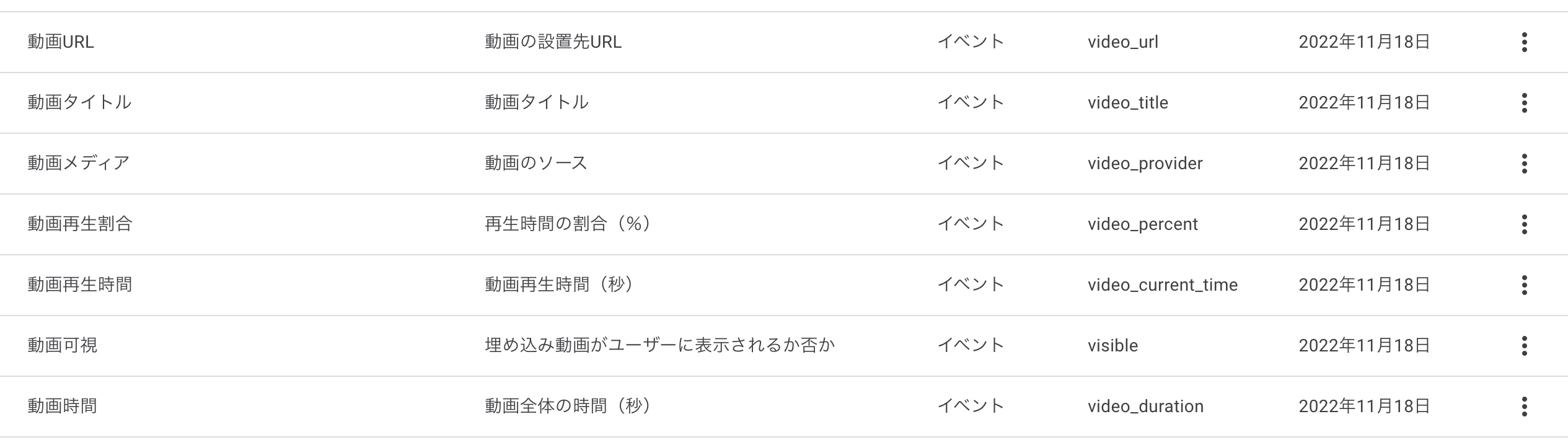The image size is (1568, 445).
Task: Open the 動画再生時間 custom dimension
Action: 80,285
